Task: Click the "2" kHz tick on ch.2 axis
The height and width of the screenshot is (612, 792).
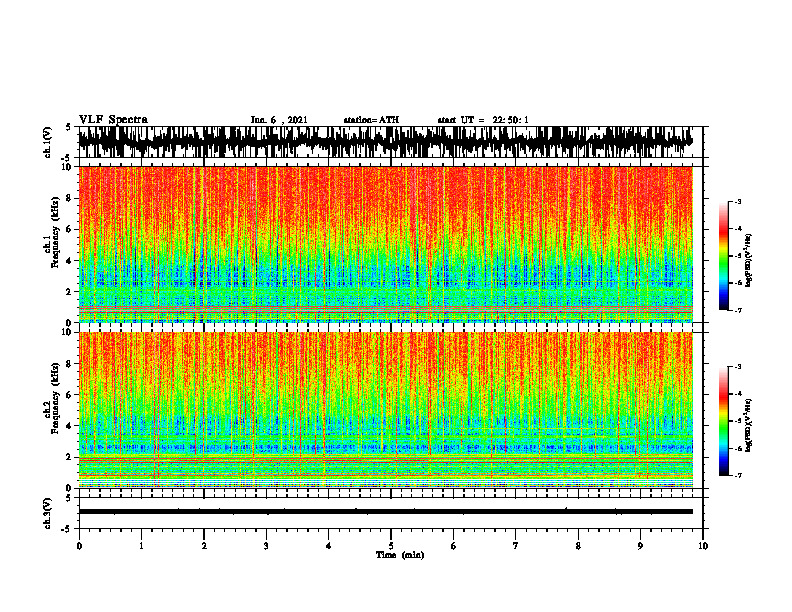Action: tap(69, 457)
